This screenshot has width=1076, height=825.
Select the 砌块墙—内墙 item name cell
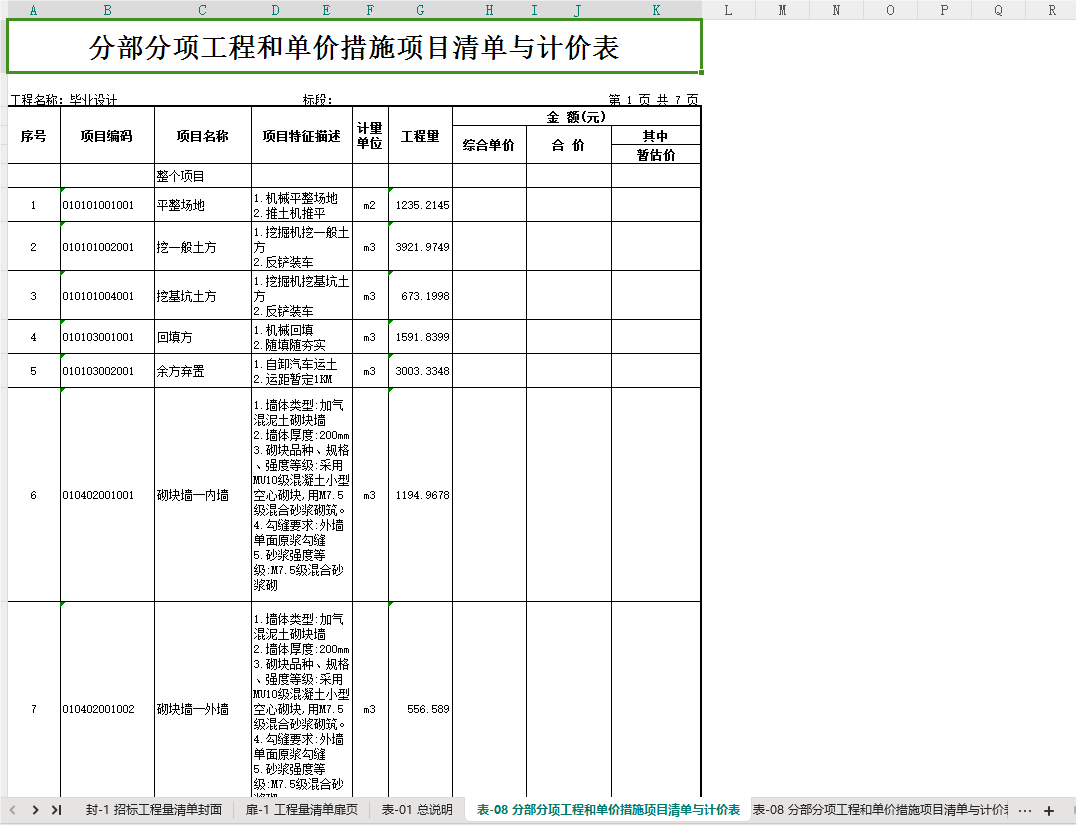click(x=202, y=495)
